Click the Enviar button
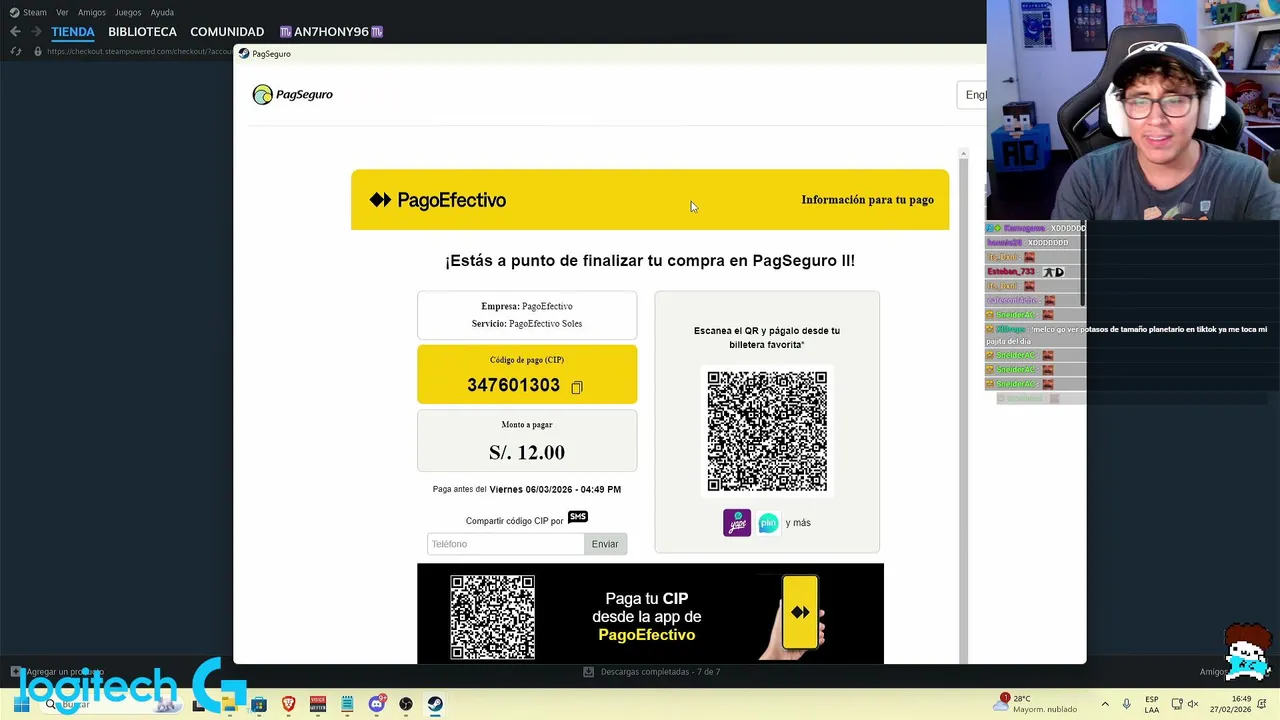 [x=605, y=544]
